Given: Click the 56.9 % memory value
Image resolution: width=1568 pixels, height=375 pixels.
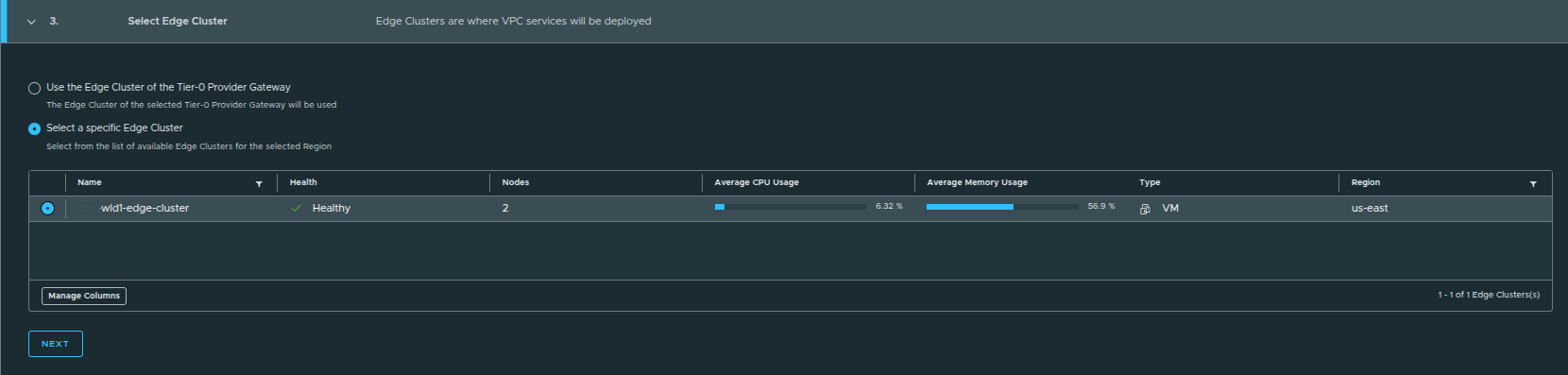Looking at the screenshot, I should [1101, 206].
